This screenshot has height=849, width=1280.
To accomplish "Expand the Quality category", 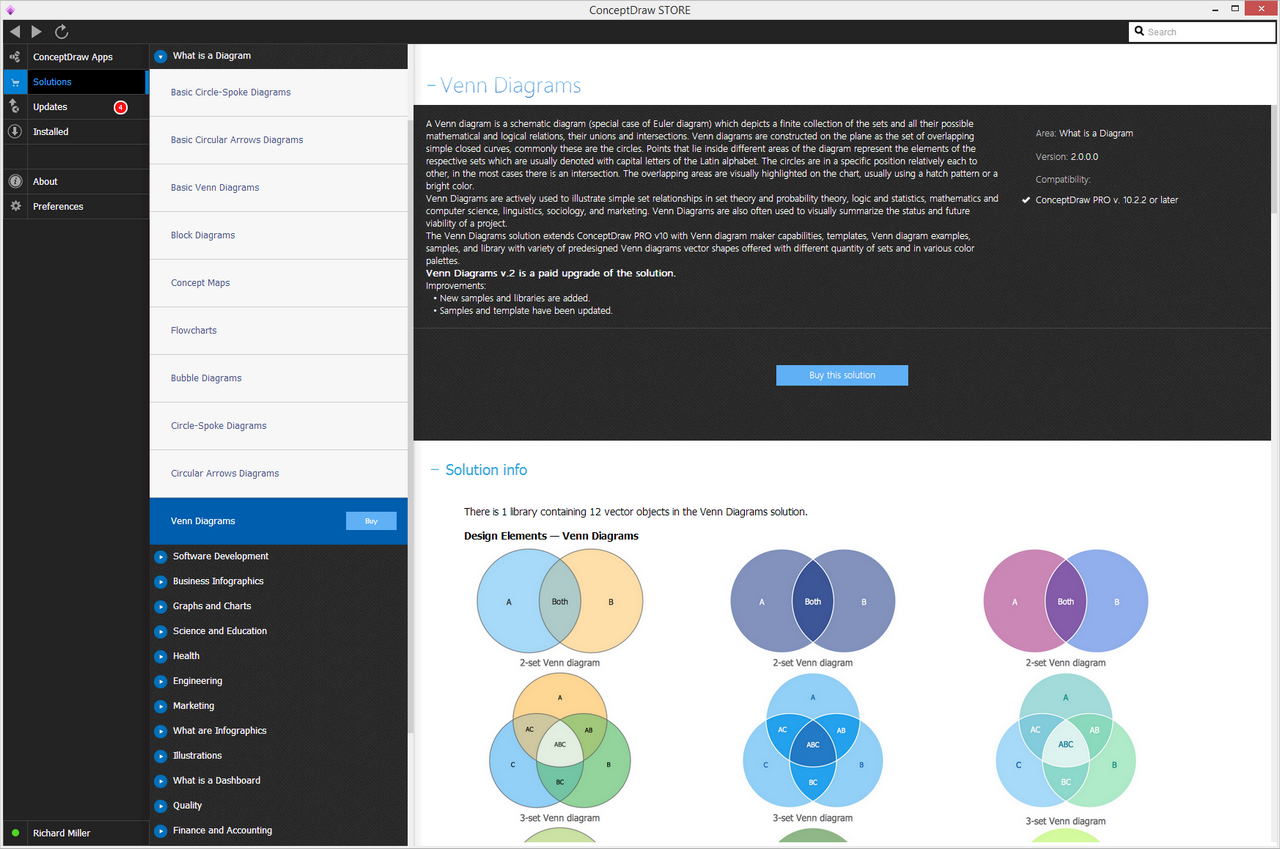I will tap(160, 807).
